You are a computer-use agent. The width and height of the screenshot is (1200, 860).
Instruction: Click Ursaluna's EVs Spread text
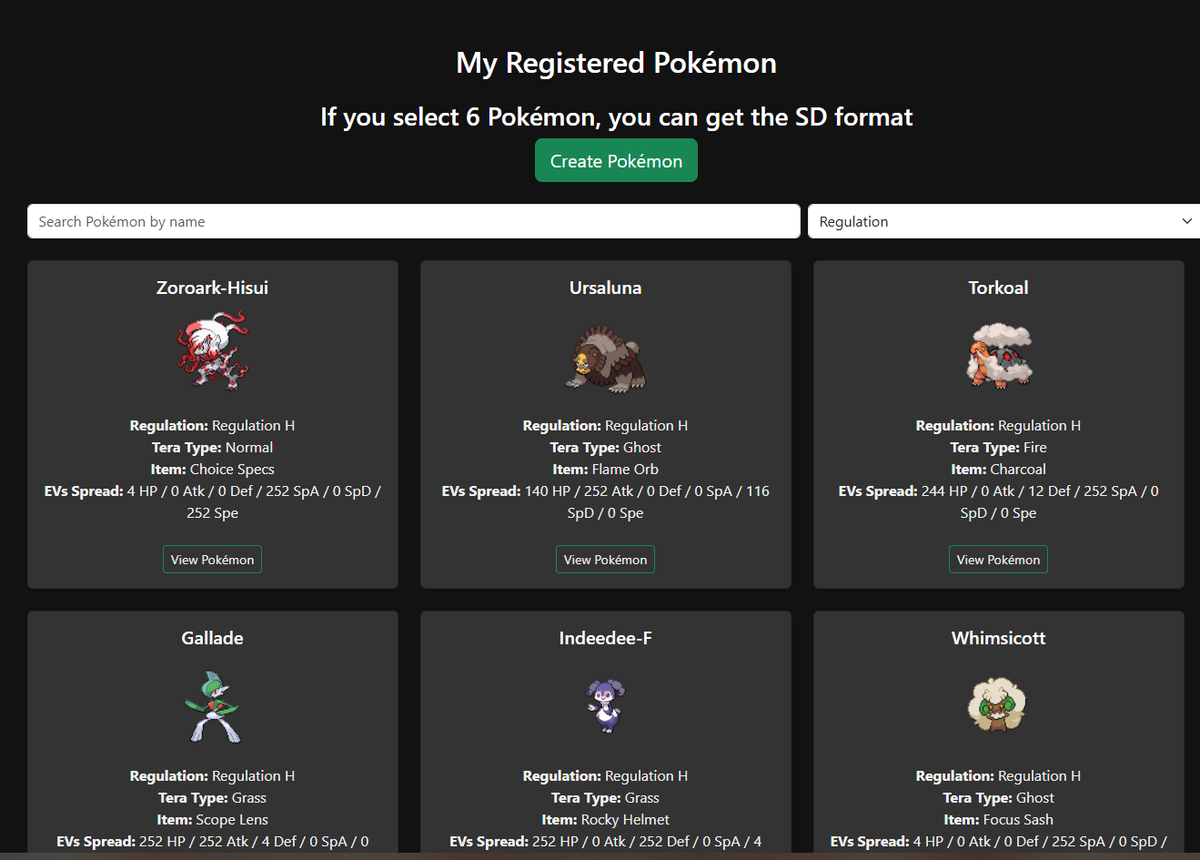click(x=605, y=502)
